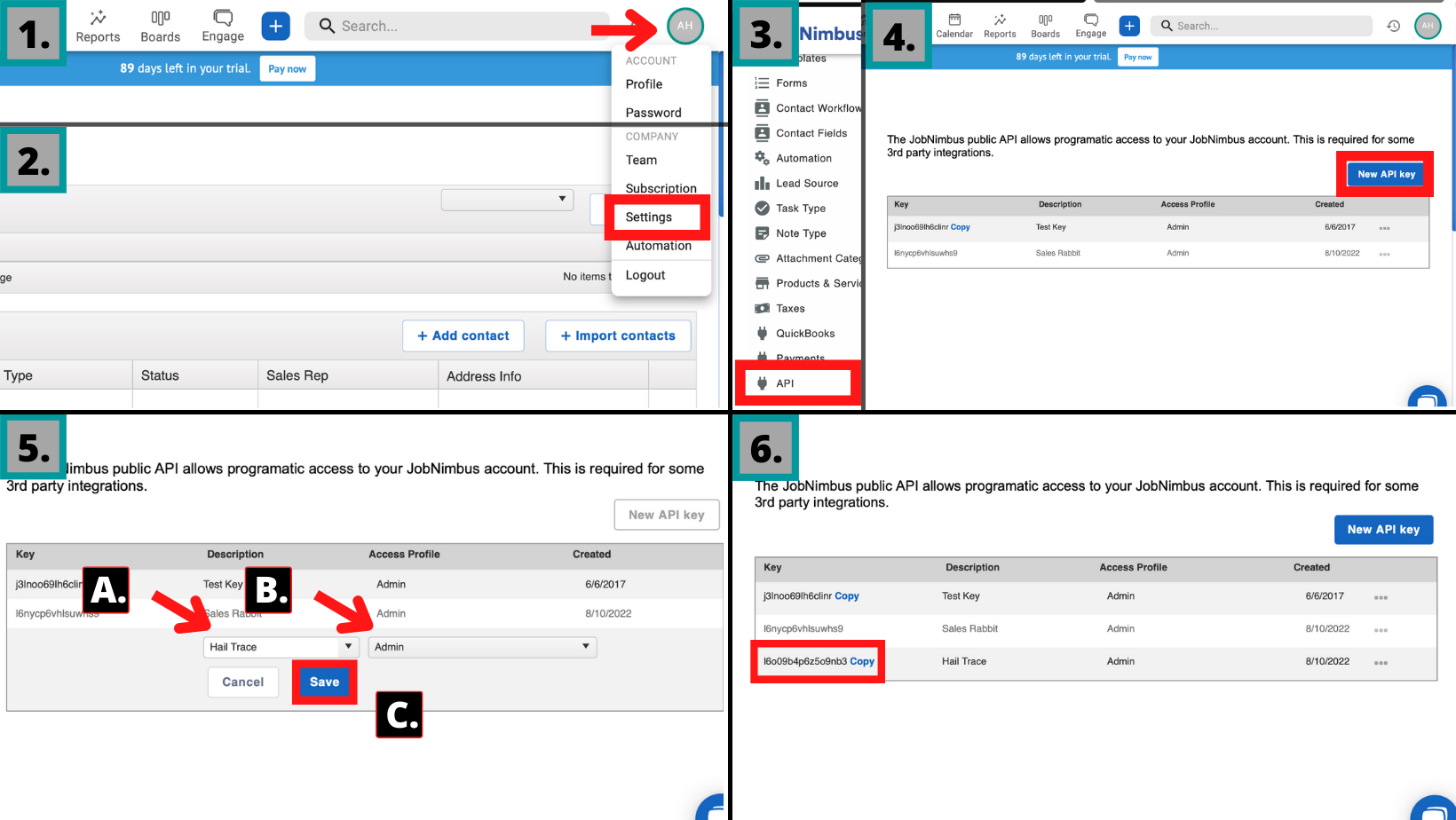Open Attachment Categories in the settings sidebar
The image size is (1456, 820).
[808, 258]
